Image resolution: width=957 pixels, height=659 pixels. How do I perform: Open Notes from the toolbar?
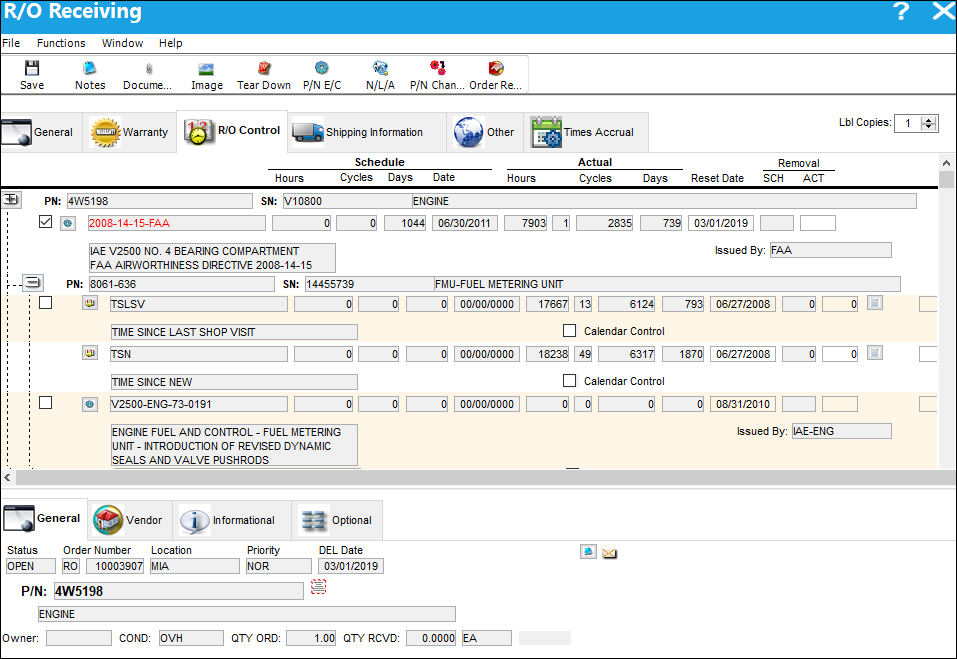[90, 74]
